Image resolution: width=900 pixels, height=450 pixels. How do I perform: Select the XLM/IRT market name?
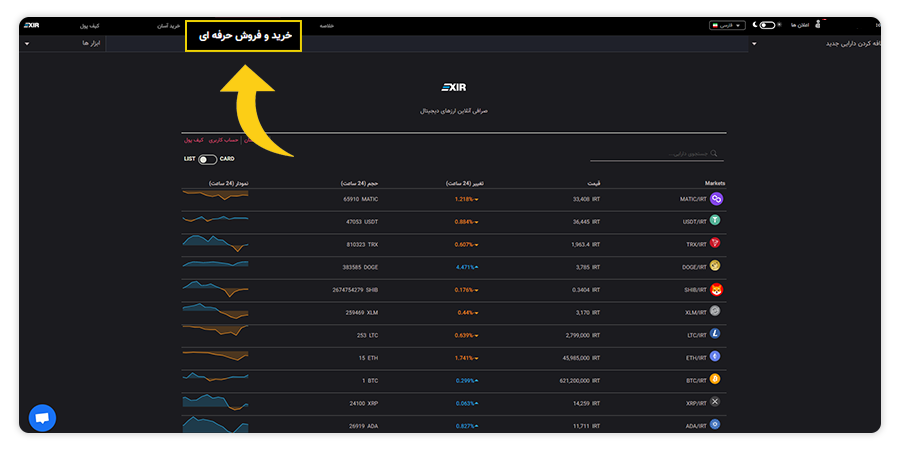coord(695,313)
